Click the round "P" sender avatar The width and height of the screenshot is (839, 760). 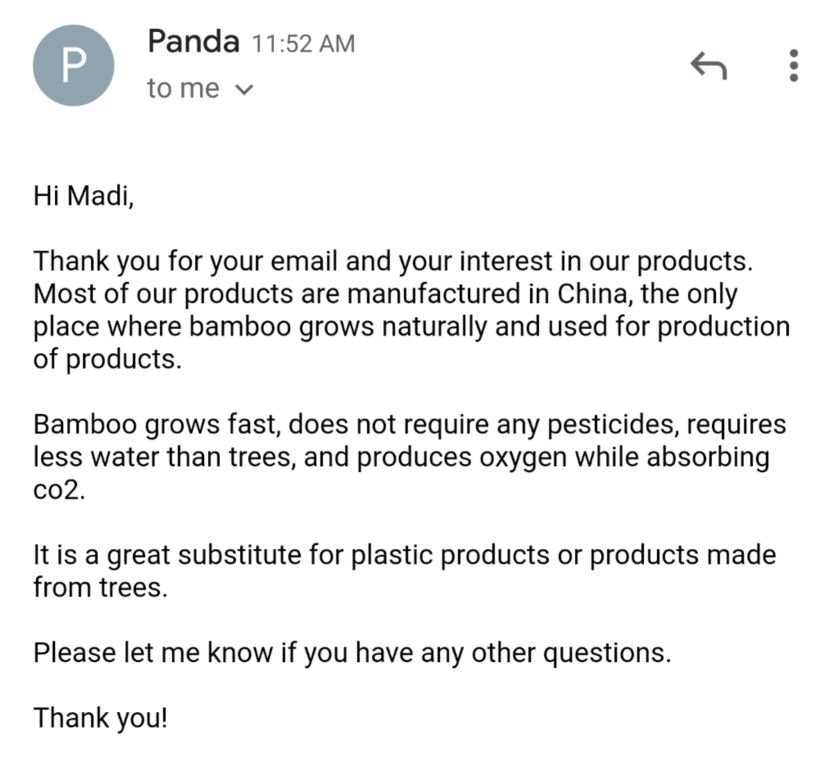point(74,66)
